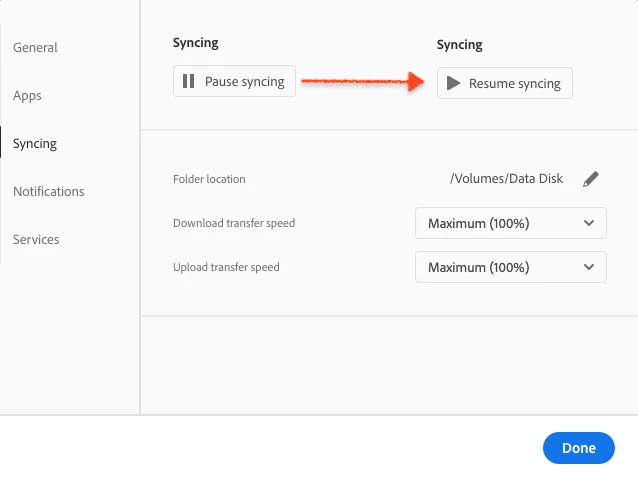Open Download transfer speed dropdown

[x=511, y=223]
